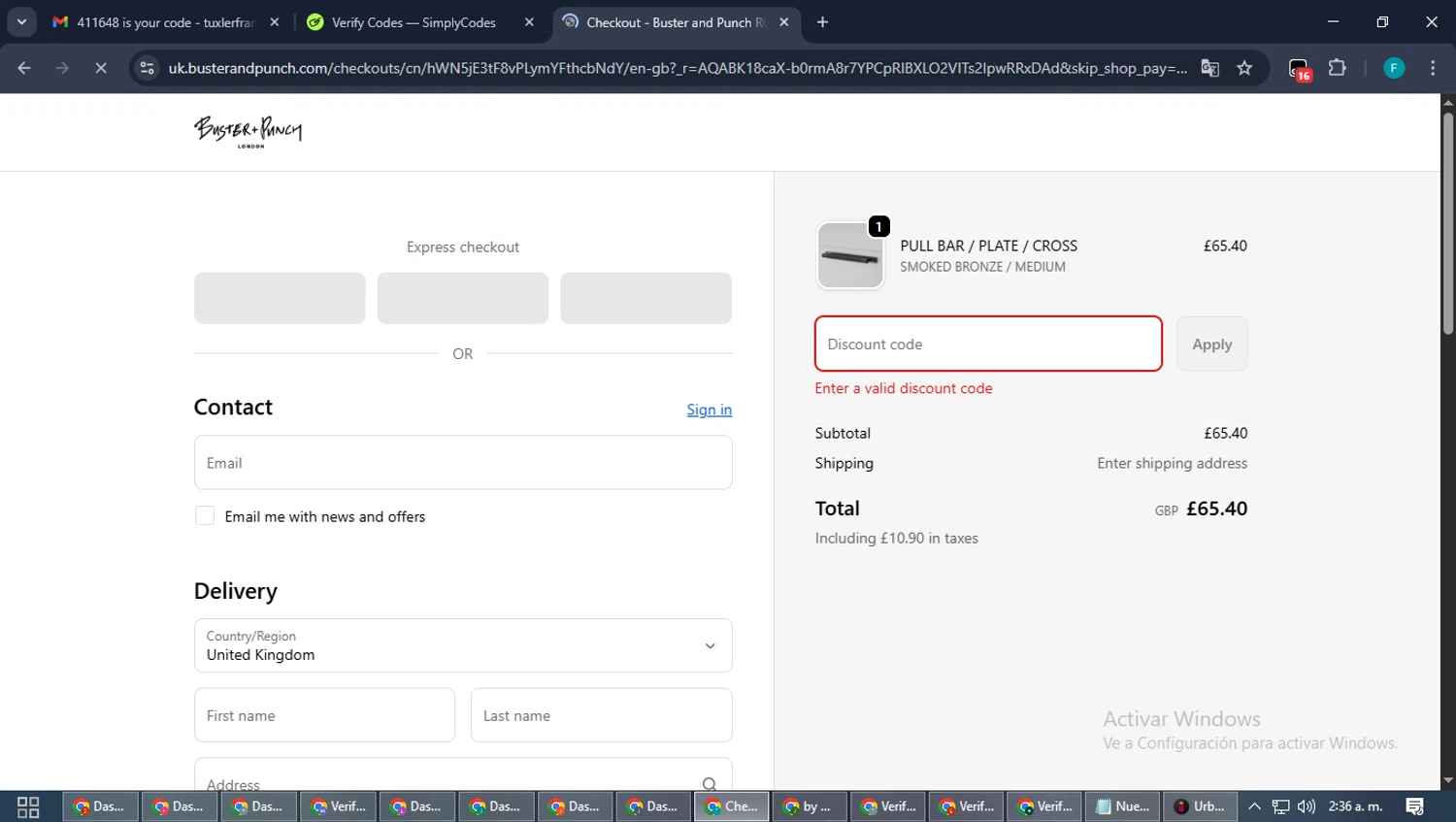Open Windows Task View icon
The height and width of the screenshot is (822, 1456).
coord(28,806)
